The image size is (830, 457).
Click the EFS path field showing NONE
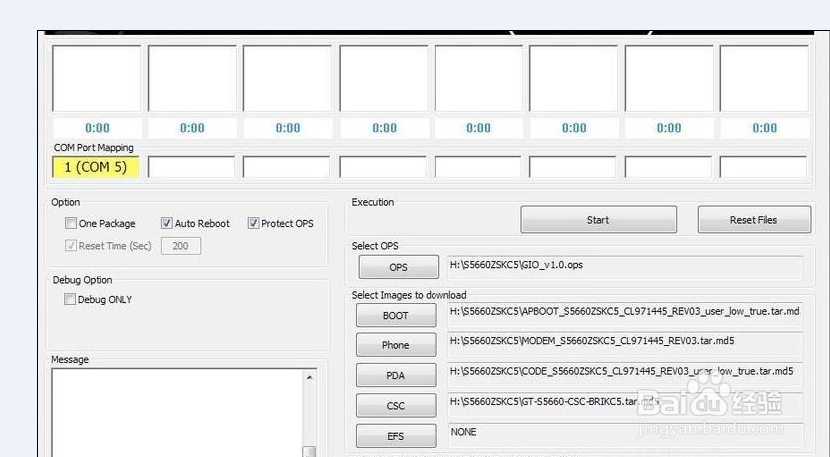pos(625,435)
